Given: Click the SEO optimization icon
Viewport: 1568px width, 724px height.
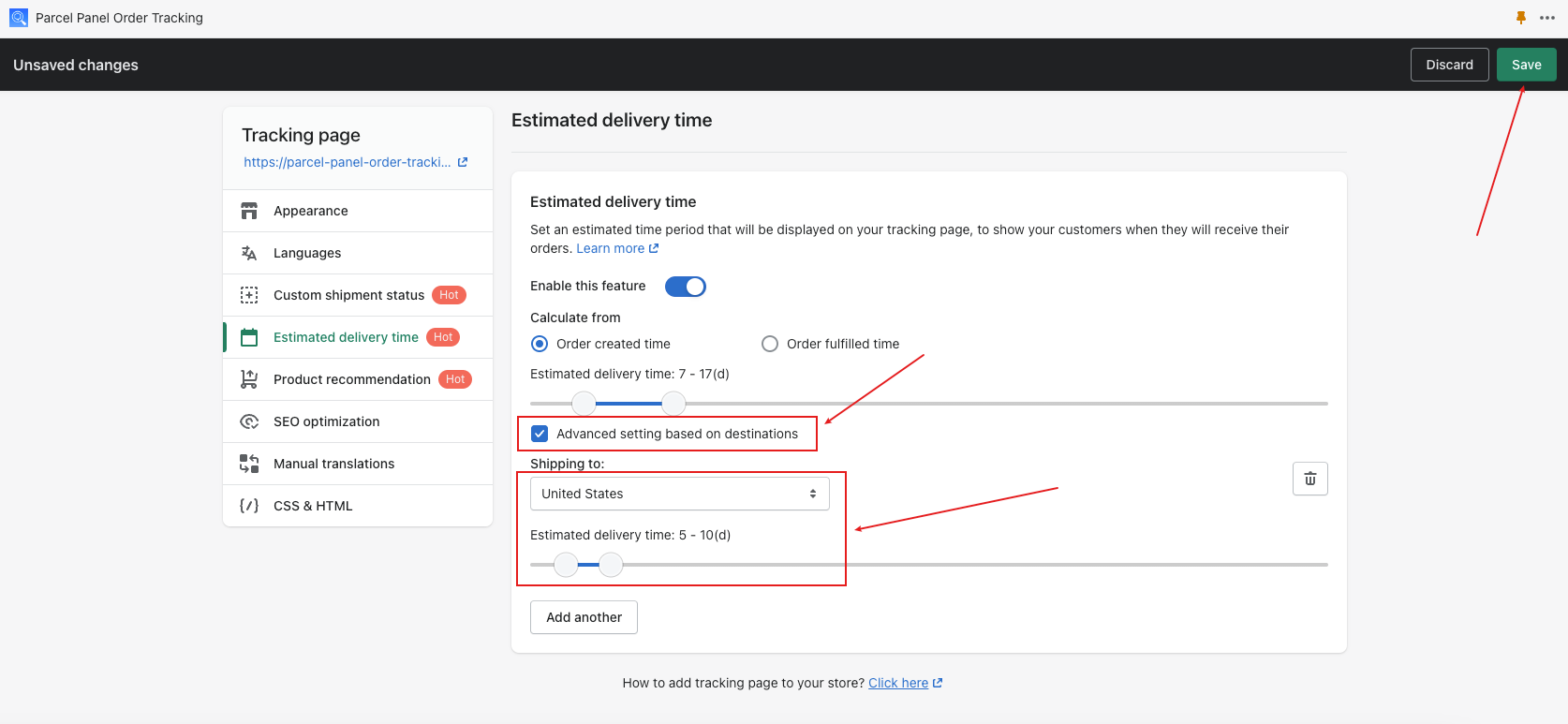Looking at the screenshot, I should (x=249, y=421).
